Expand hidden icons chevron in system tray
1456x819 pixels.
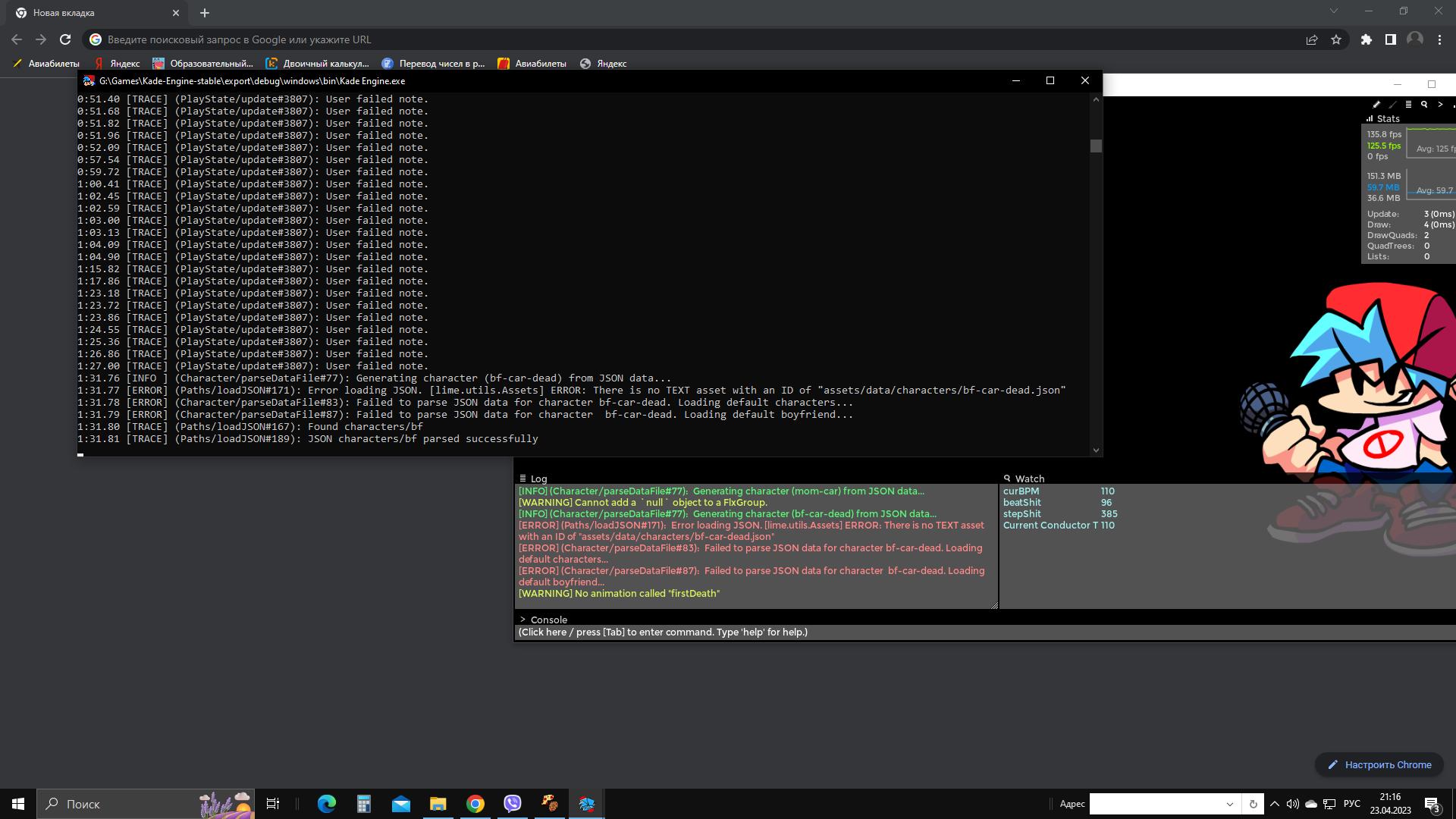tap(1275, 804)
